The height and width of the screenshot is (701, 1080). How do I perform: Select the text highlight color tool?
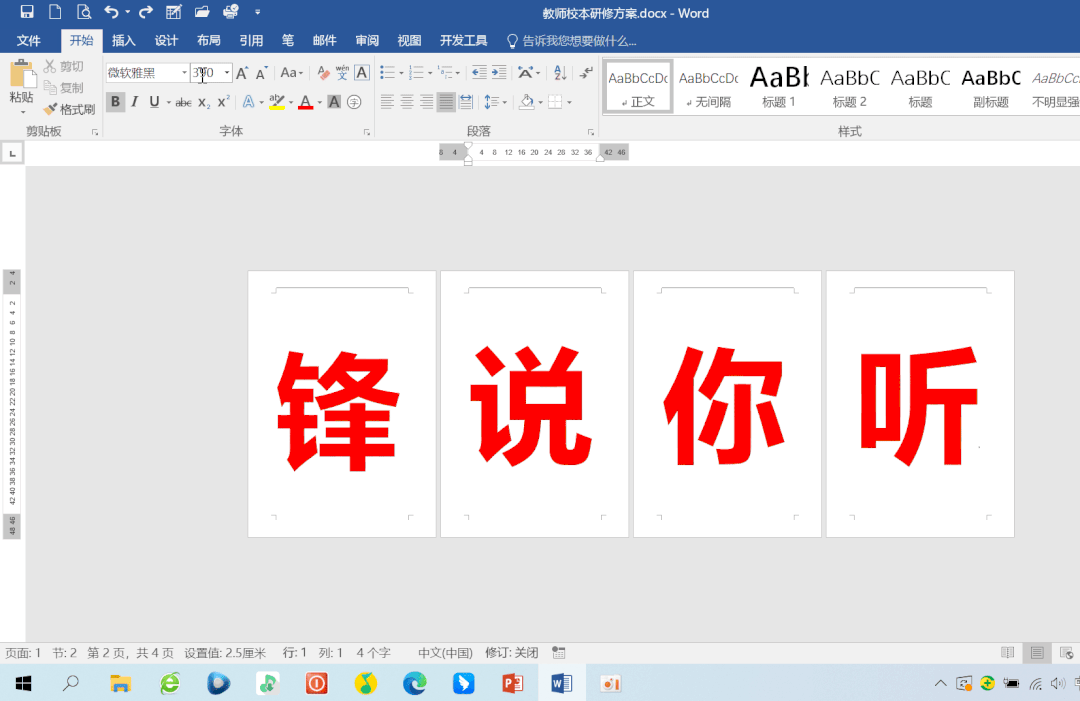tap(276, 102)
